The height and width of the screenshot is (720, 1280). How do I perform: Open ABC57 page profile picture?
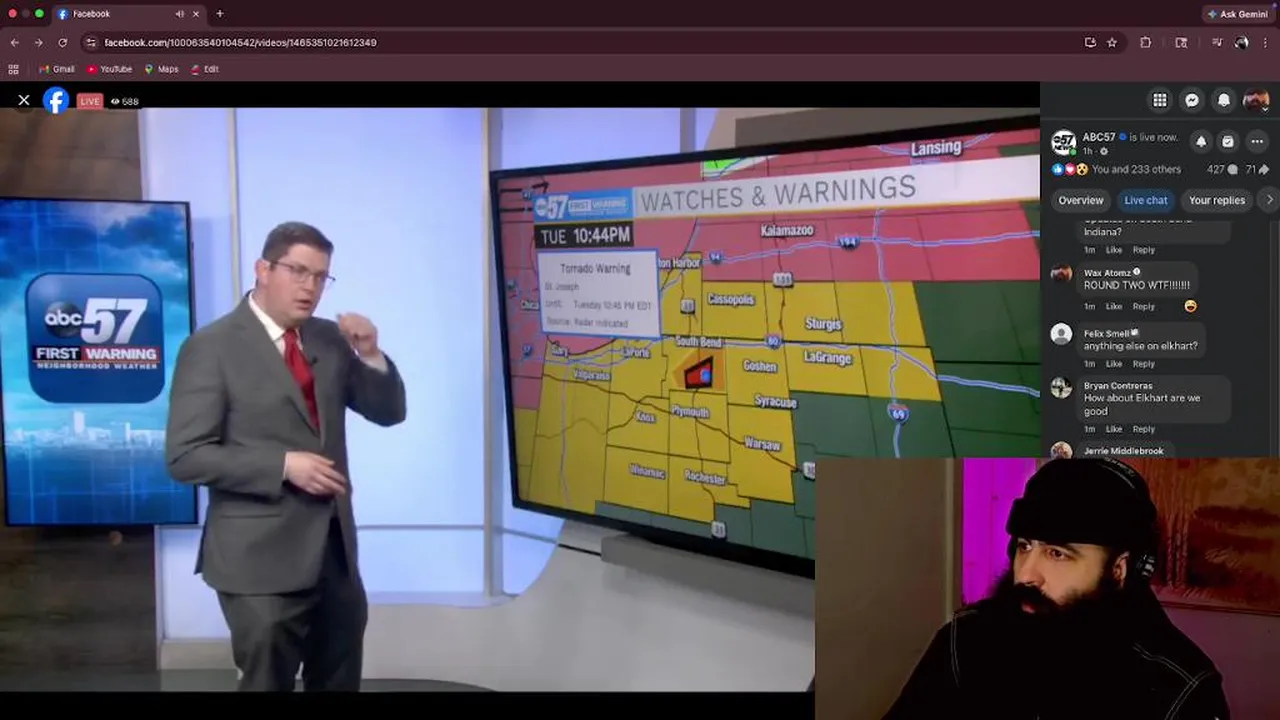[x=1064, y=142]
